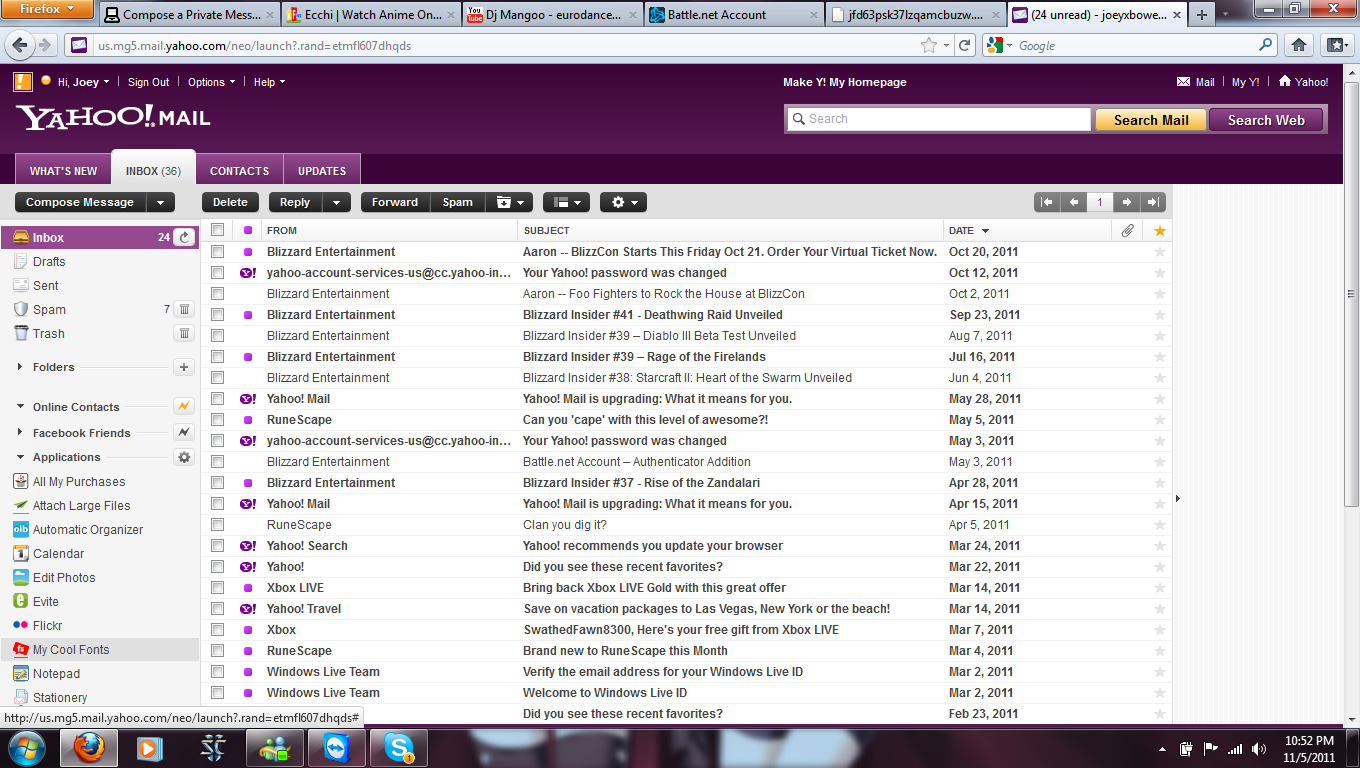Image resolution: width=1360 pixels, height=768 pixels.
Task: Click the Sign Out link
Action: point(149,82)
